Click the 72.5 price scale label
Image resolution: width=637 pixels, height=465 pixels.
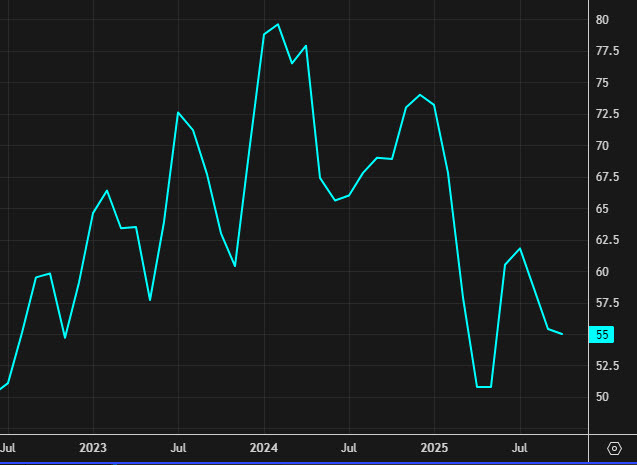[606, 115]
